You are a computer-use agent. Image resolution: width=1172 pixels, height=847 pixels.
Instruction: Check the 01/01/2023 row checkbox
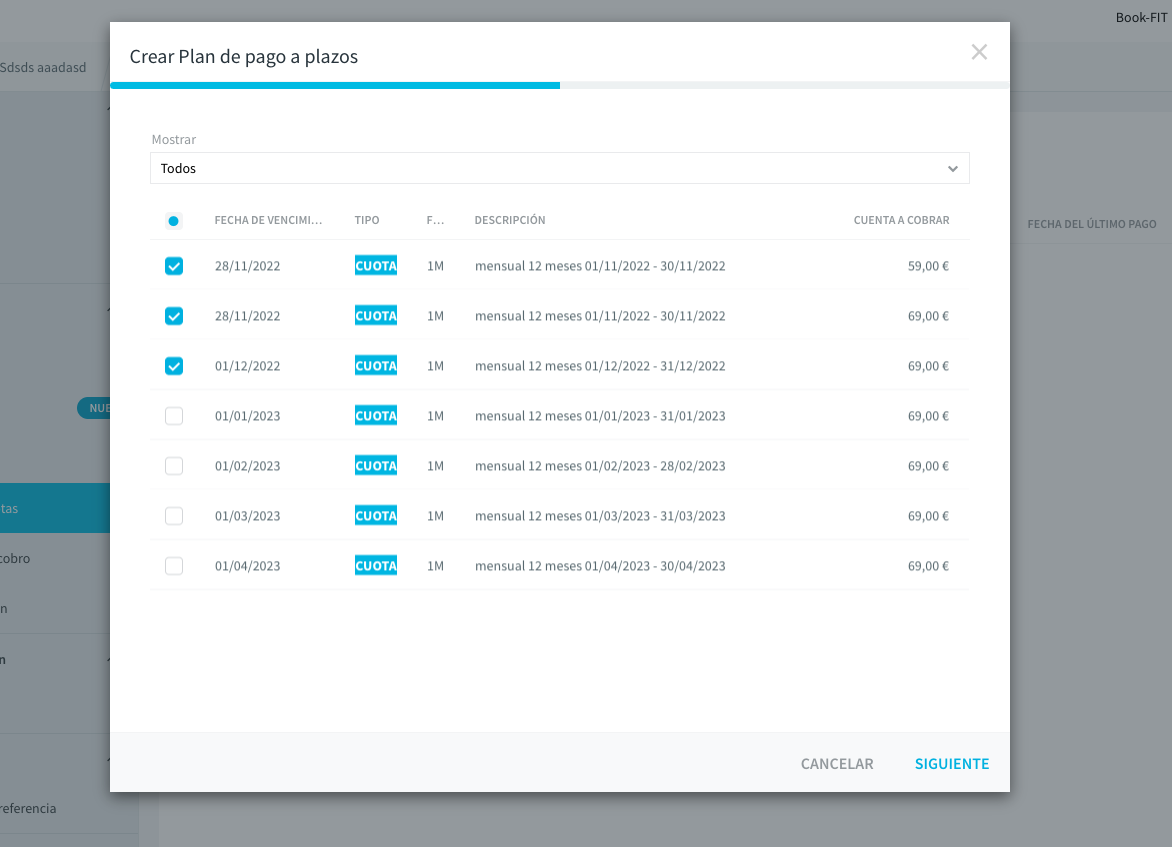coord(173,416)
